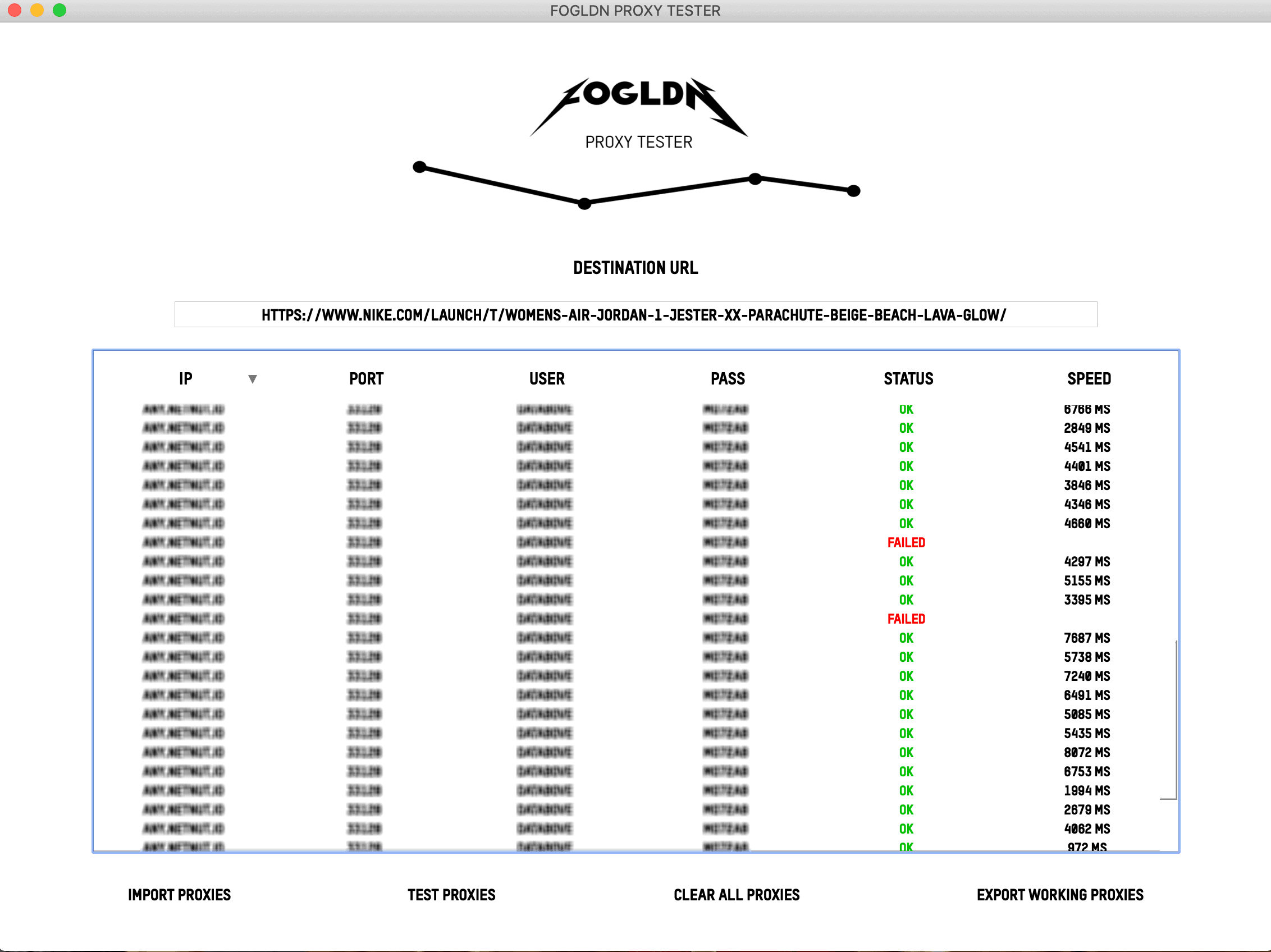Viewport: 1271px width, 952px height.
Task: Select the 4401 MS speed cell
Action: 1087,466
